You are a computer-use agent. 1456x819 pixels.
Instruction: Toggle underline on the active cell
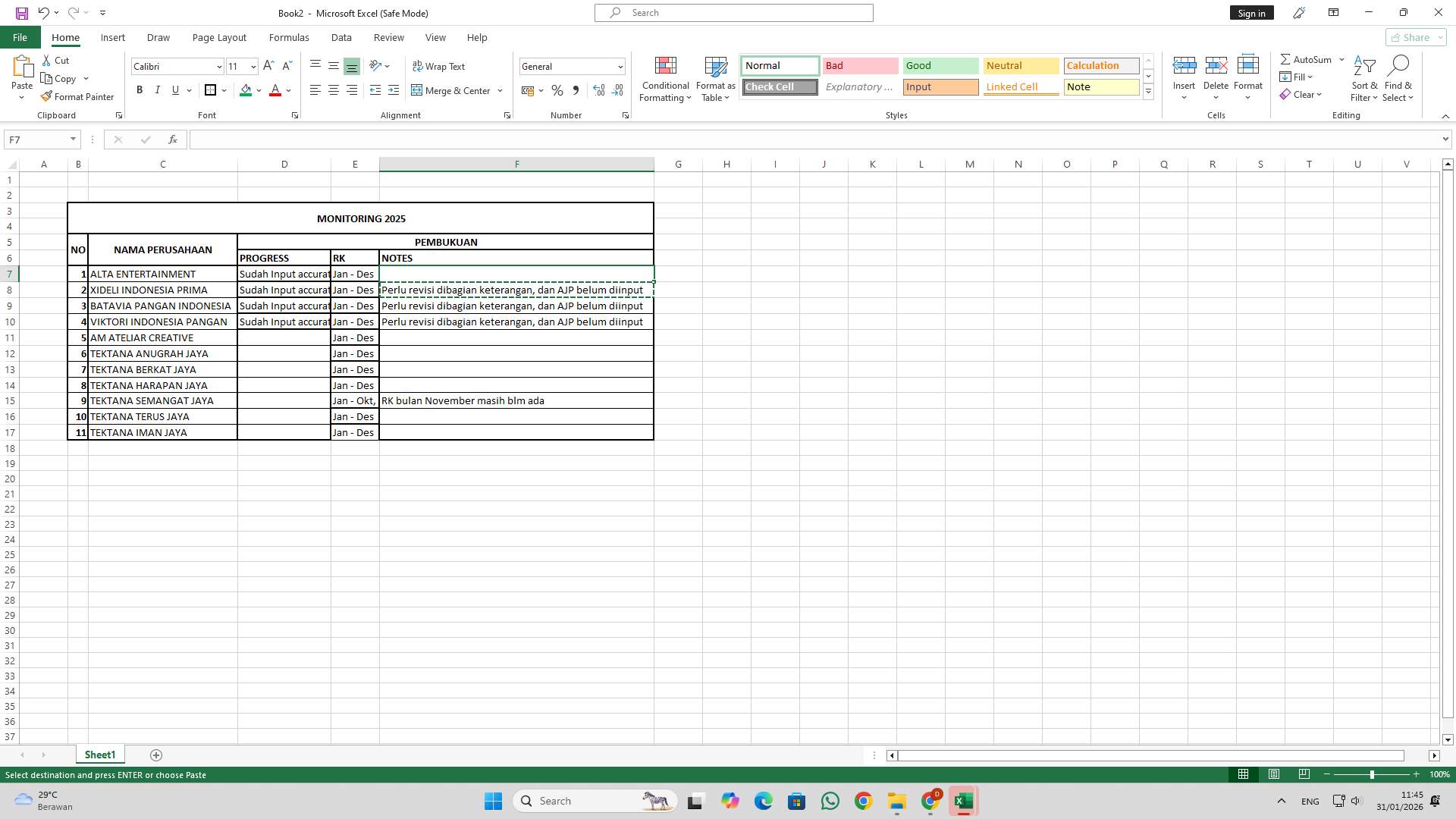click(x=174, y=90)
